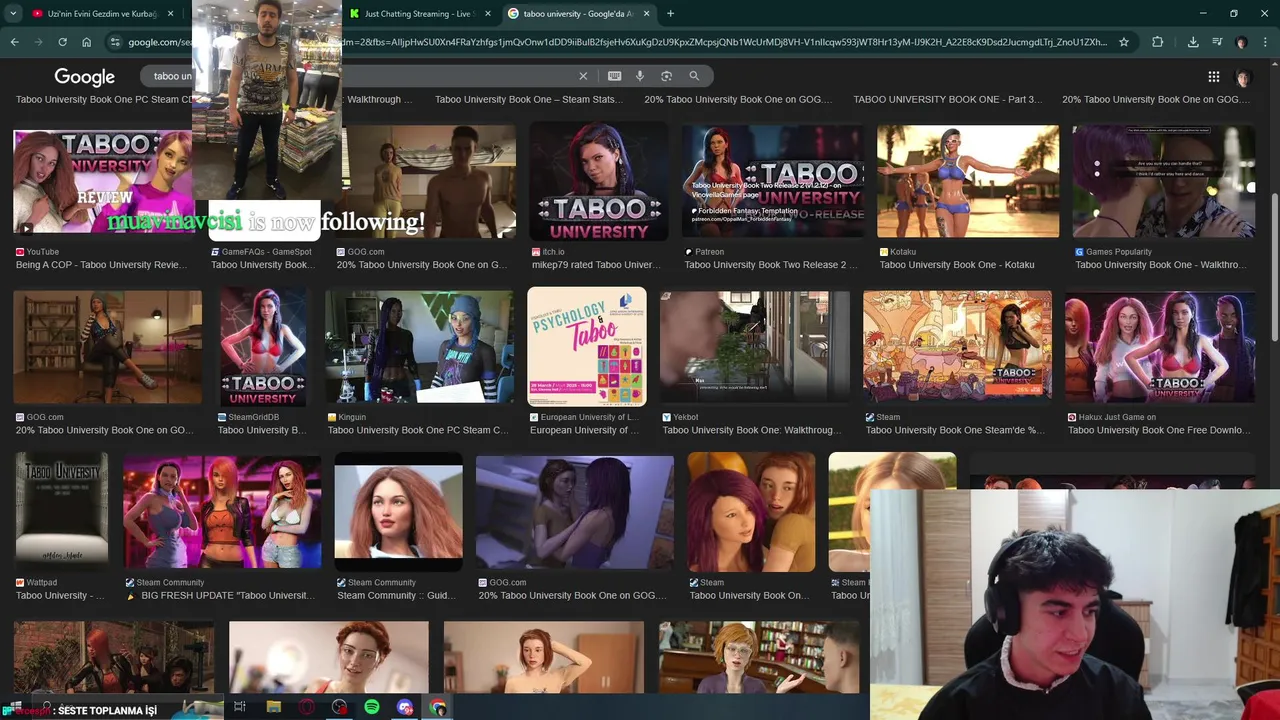Screen dimensions: 1280x720
Task: Click 'Taboo University Book One – Steam Stats...' caption
Action: click(x=529, y=99)
